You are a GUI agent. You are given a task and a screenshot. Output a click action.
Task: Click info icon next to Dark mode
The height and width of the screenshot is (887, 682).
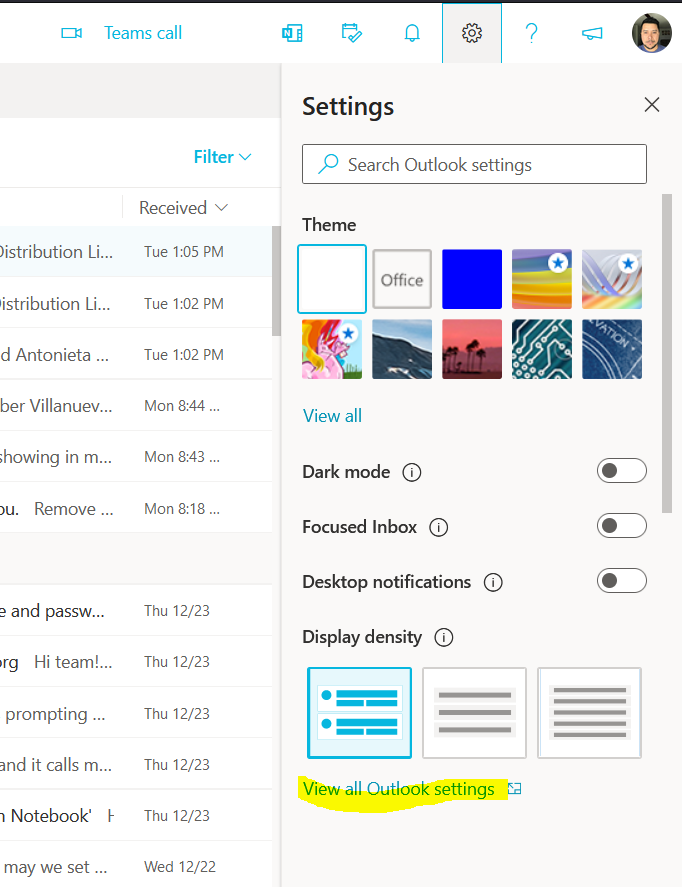click(411, 472)
